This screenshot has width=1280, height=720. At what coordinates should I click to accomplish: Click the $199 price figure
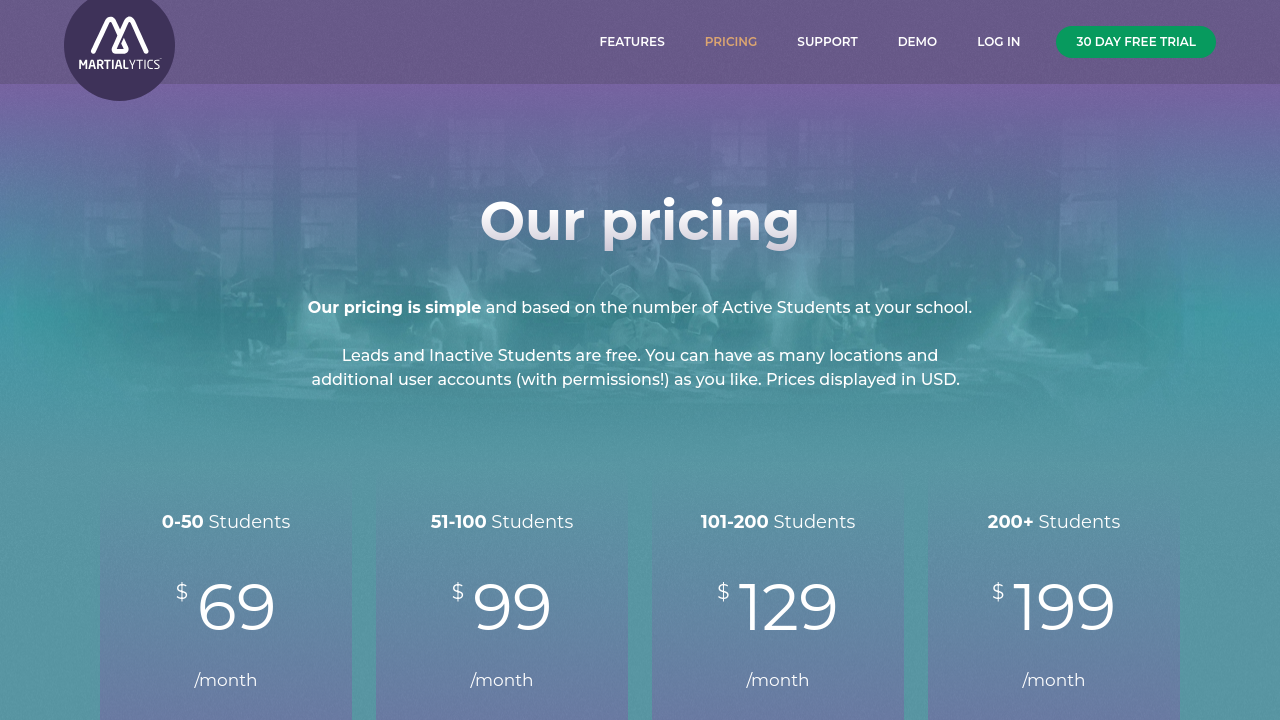coord(1063,607)
